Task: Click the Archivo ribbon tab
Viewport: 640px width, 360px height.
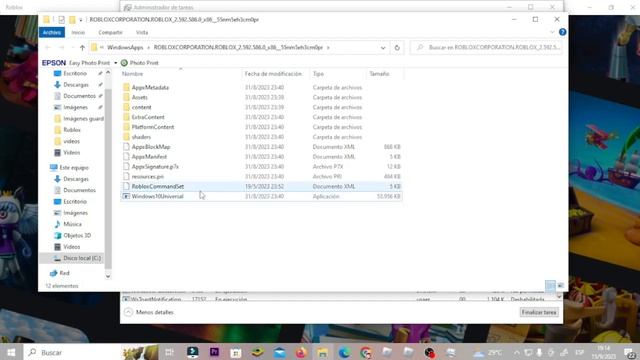Action: point(52,32)
